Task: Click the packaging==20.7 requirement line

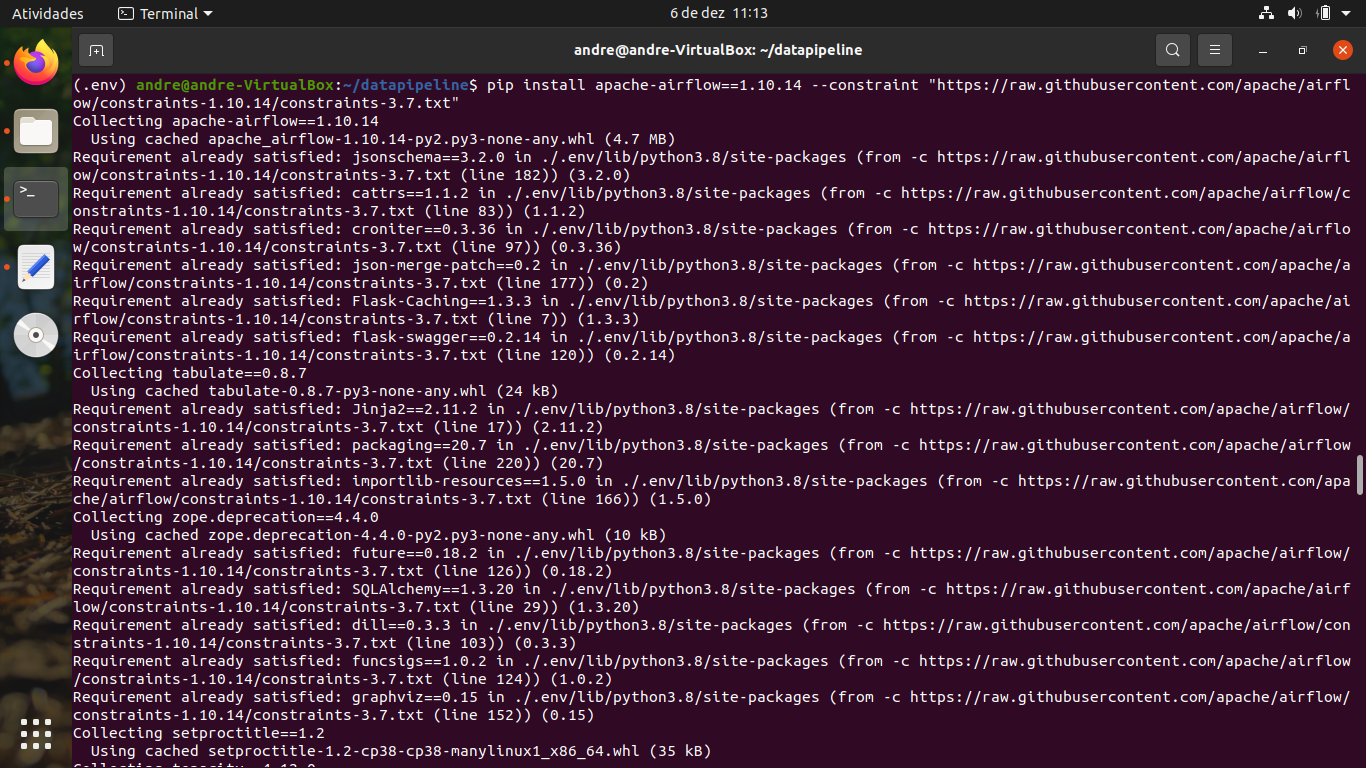Action: (711, 454)
